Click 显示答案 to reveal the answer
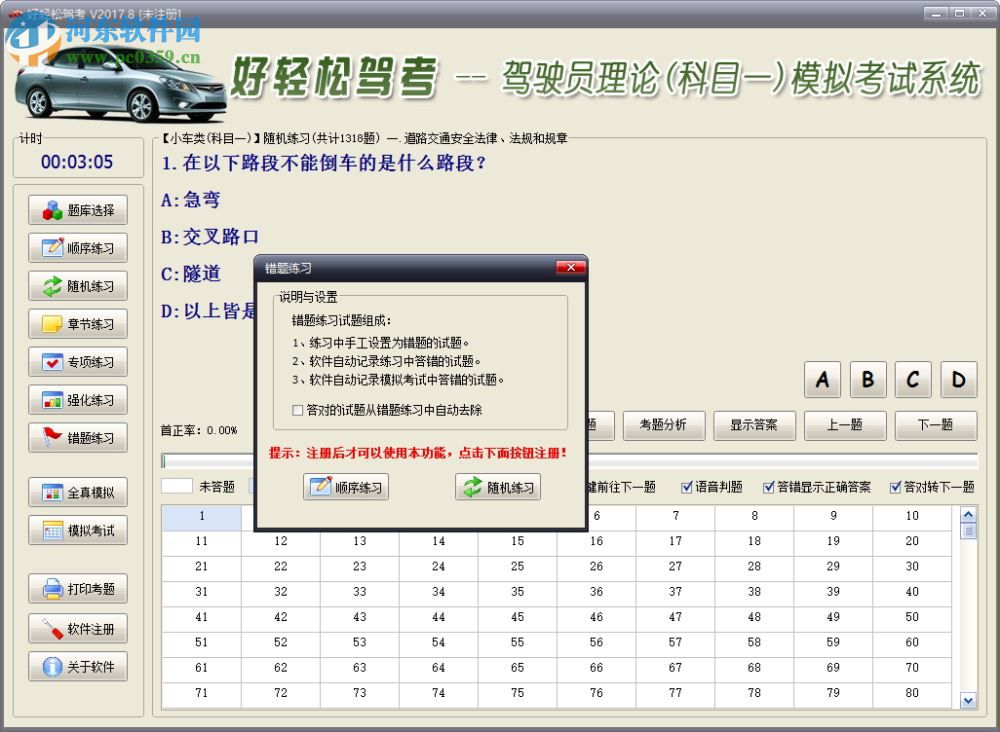The height and width of the screenshot is (732, 1000). 753,425
